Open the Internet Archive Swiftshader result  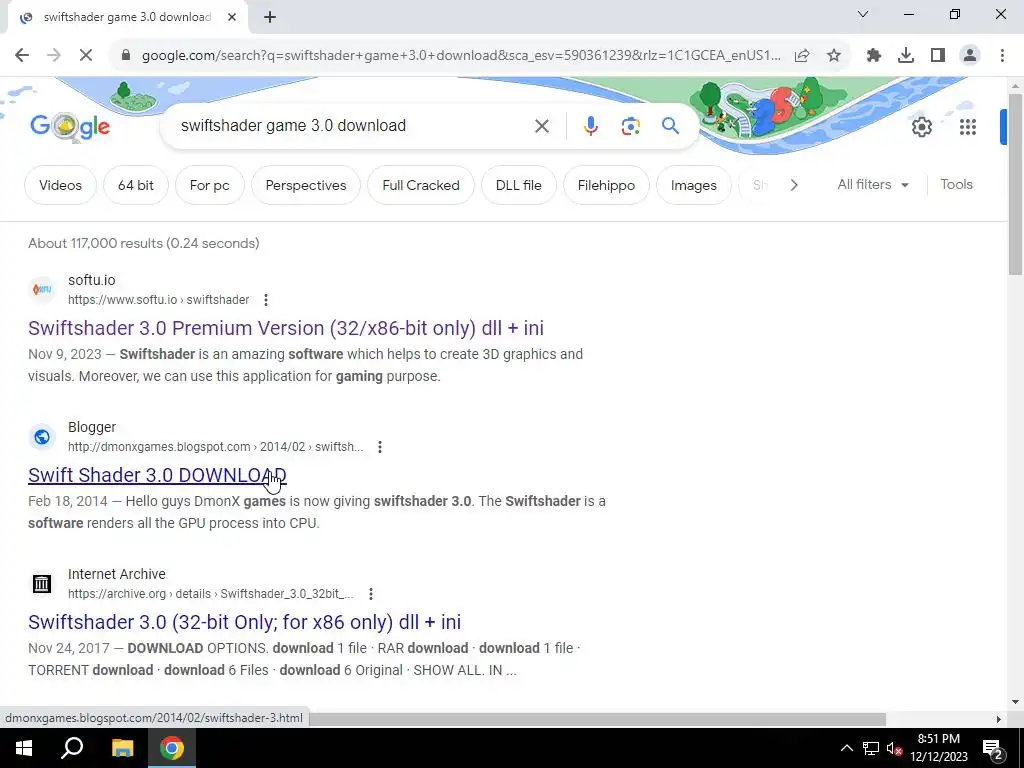coord(244,622)
